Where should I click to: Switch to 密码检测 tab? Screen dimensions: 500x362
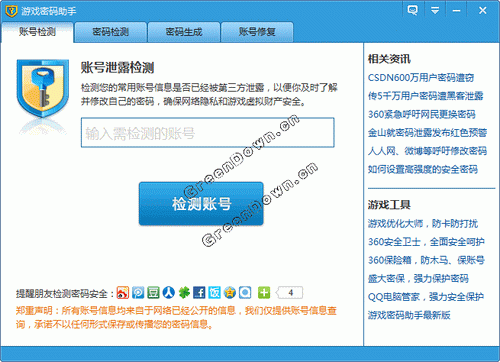[x=110, y=32]
